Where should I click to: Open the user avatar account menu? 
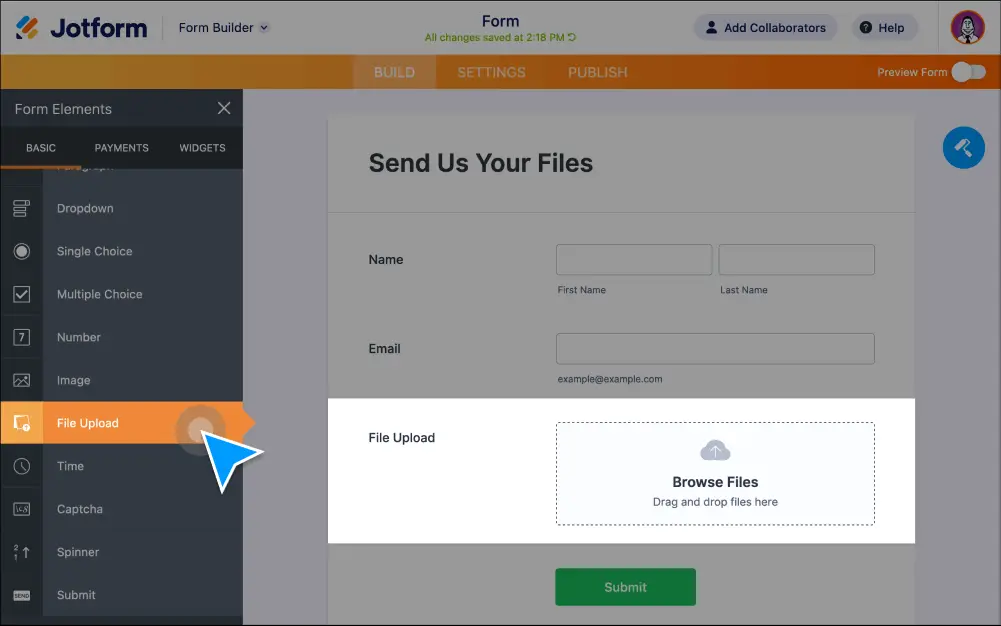(x=967, y=28)
